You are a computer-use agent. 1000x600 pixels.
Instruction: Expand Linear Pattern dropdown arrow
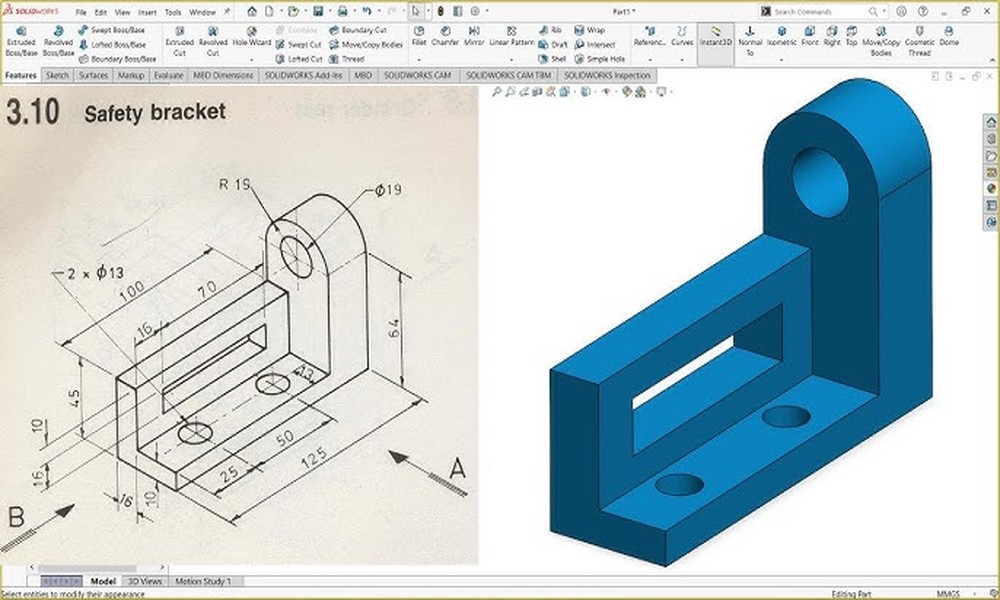click(x=511, y=59)
